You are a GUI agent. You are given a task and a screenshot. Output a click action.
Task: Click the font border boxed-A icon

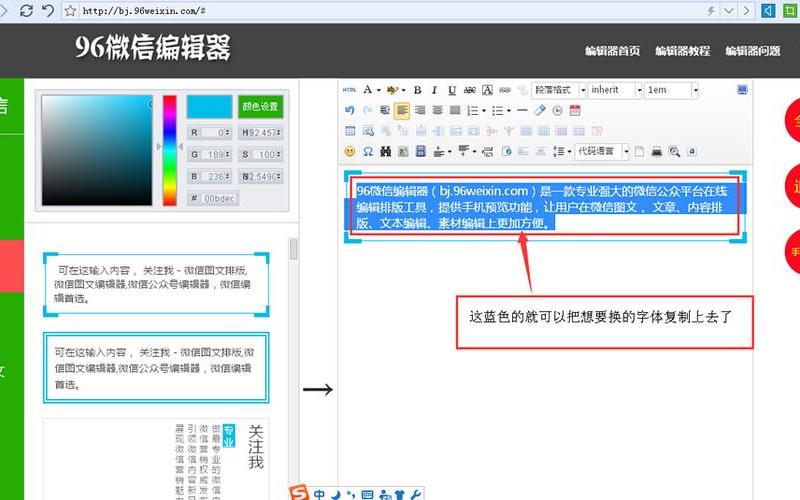tap(487, 90)
